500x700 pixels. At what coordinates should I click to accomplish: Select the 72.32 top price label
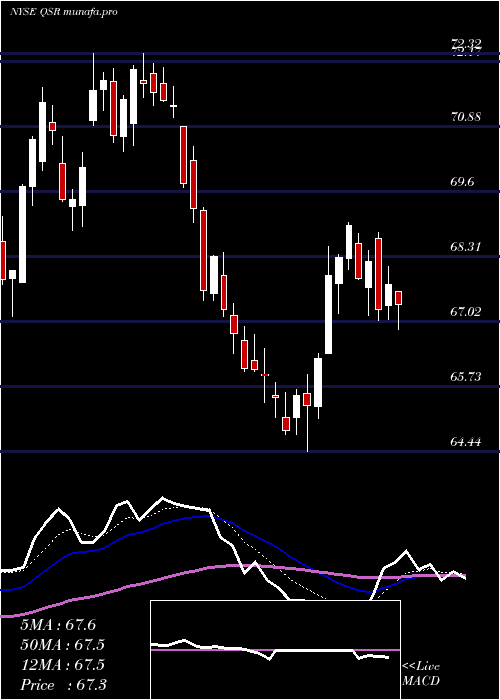click(466, 43)
